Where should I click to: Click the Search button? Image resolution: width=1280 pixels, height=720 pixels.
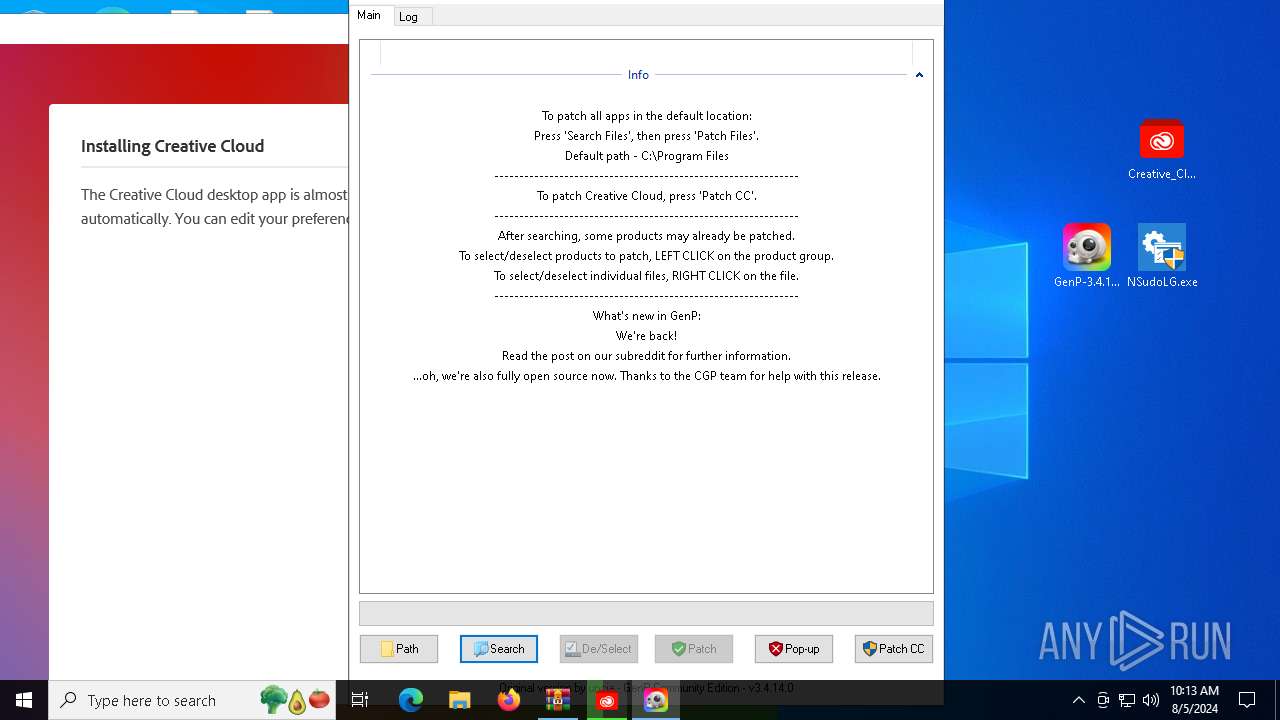pyautogui.click(x=499, y=649)
